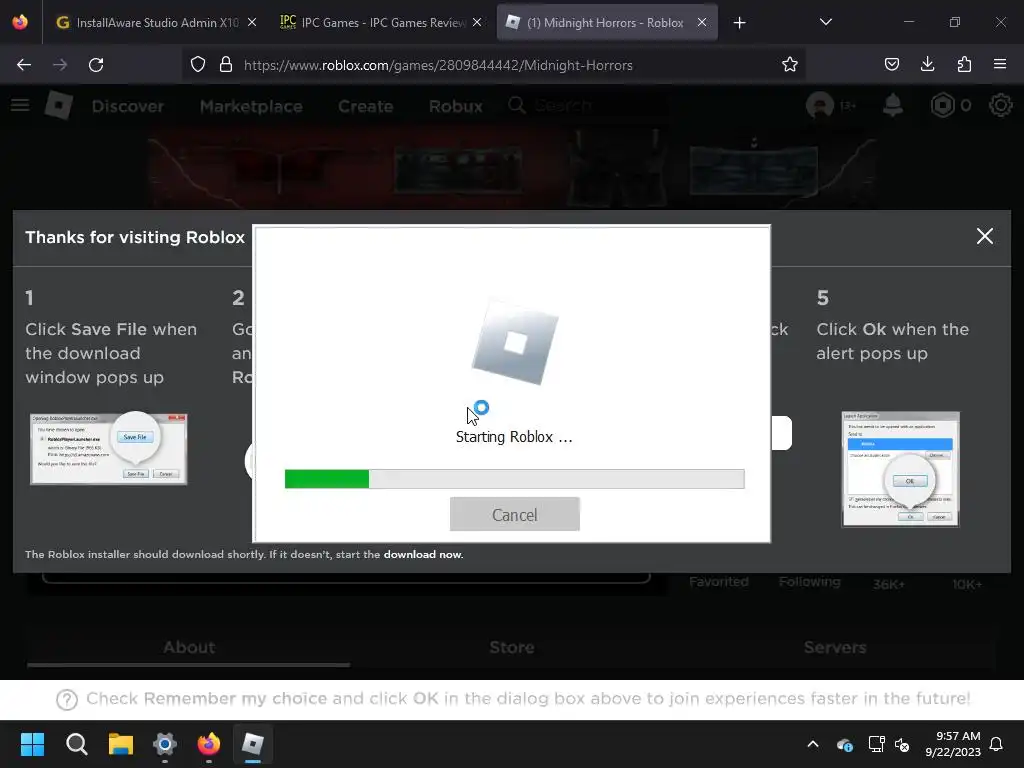This screenshot has width=1024, height=768.
Task: Open the Pocket save icon
Action: click(x=891, y=65)
